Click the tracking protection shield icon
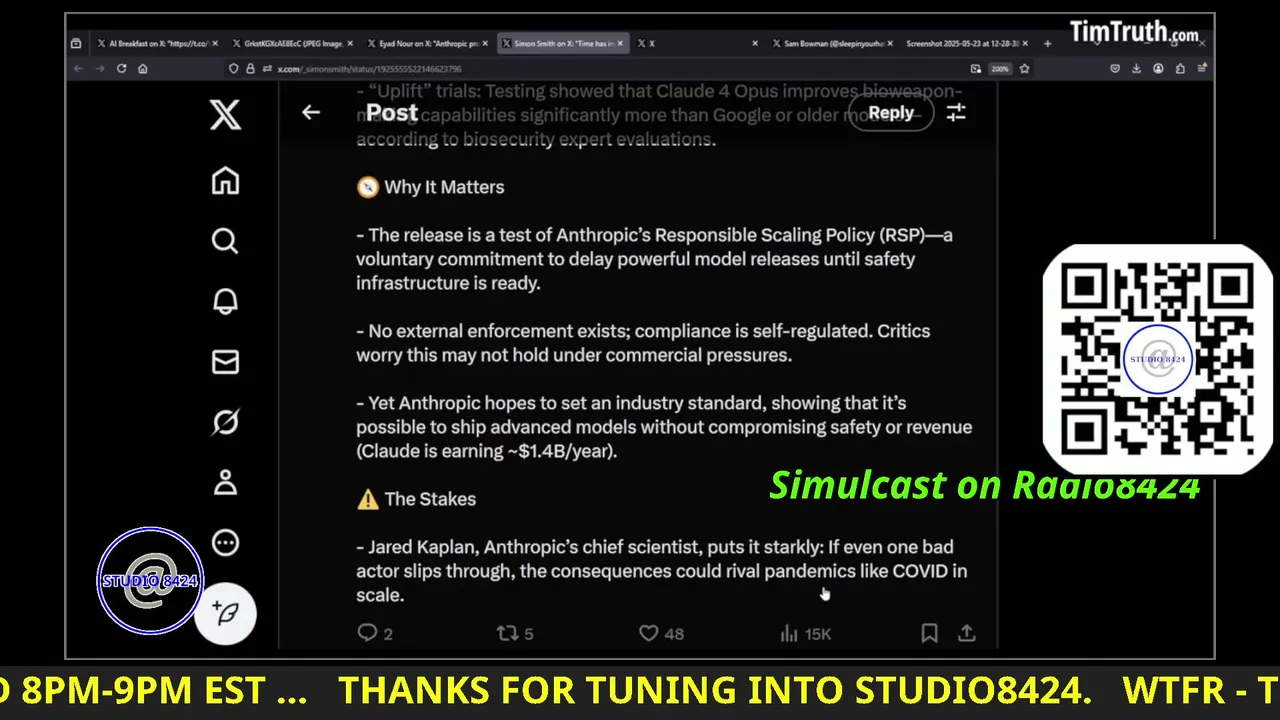1280x720 pixels. click(x=234, y=68)
